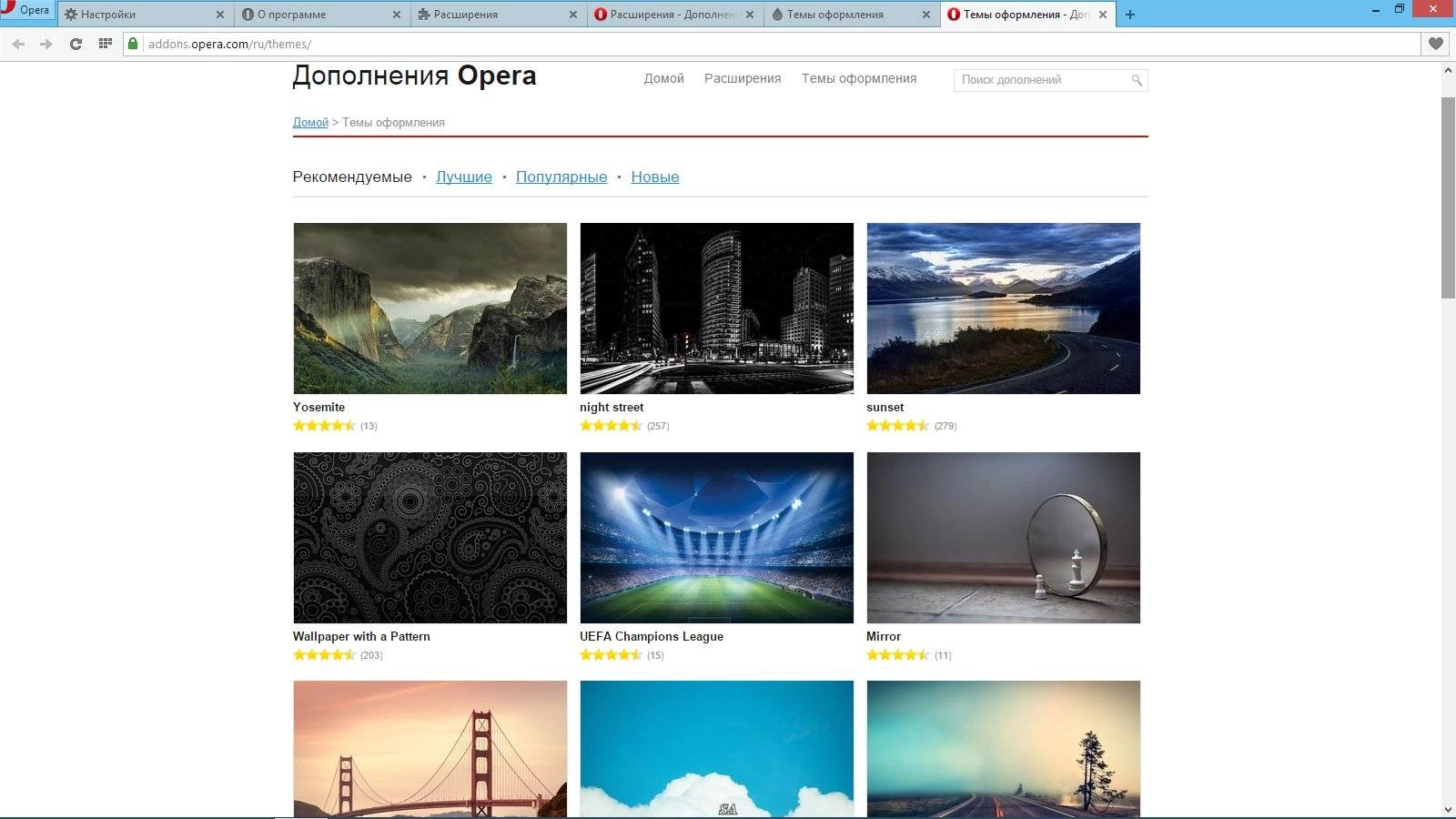The height and width of the screenshot is (819, 1456).
Task: Open the sunset theme thumbnail
Action: click(1003, 308)
